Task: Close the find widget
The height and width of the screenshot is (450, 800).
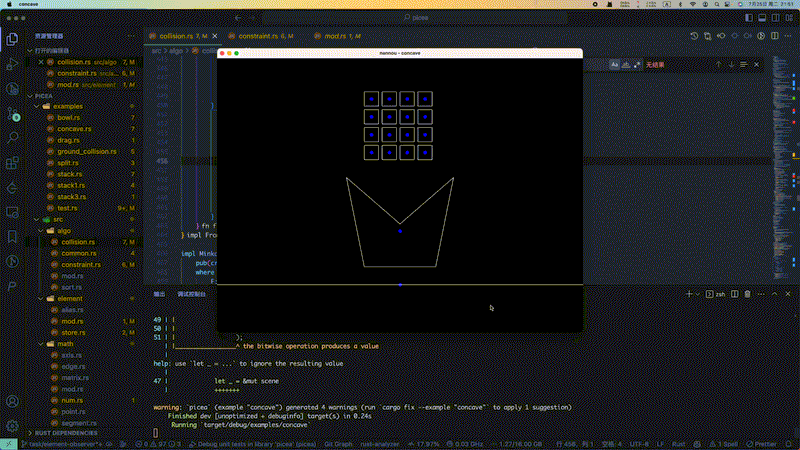Action: [x=757, y=64]
